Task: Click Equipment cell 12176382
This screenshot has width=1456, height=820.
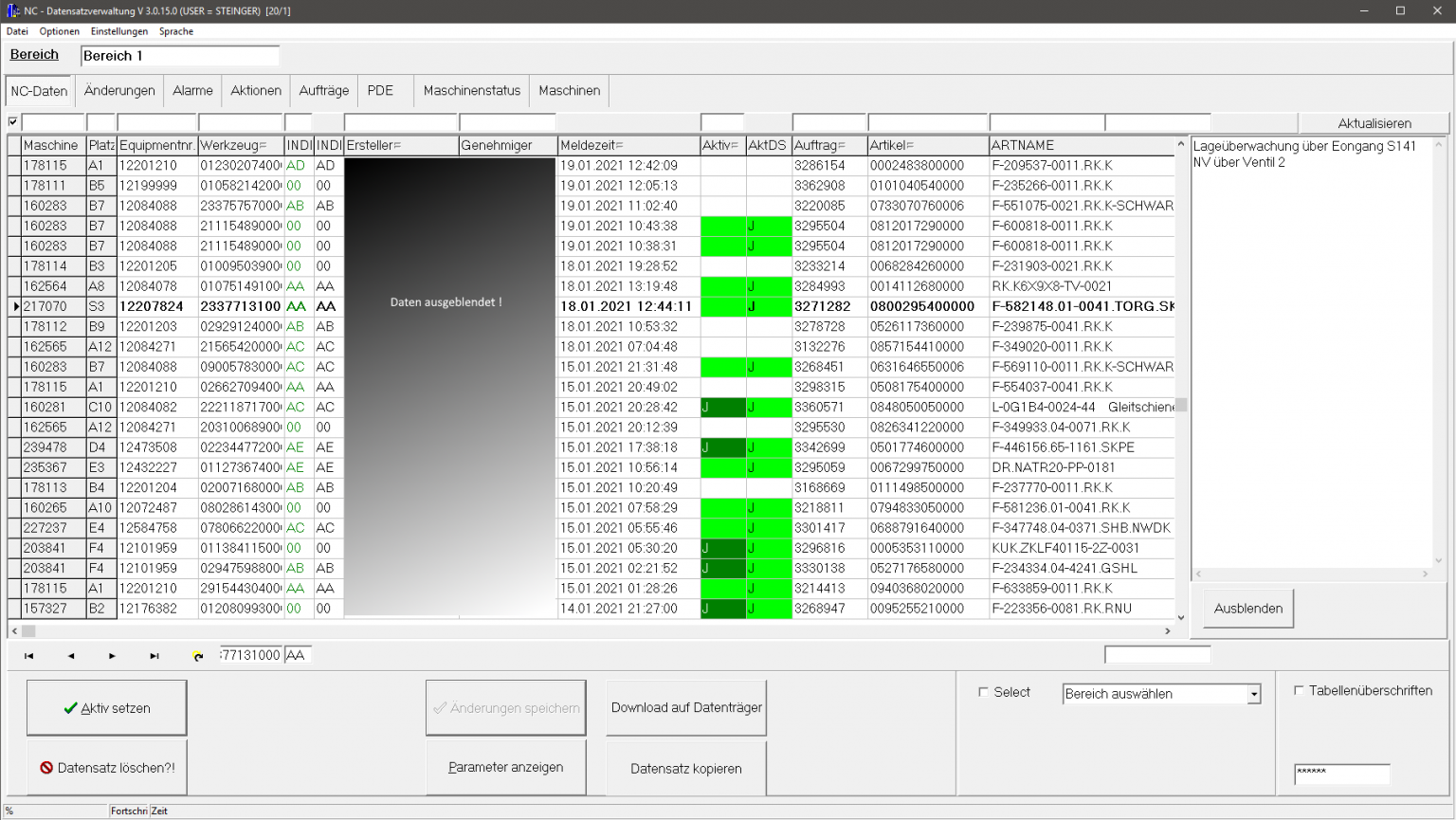Action: [157, 609]
